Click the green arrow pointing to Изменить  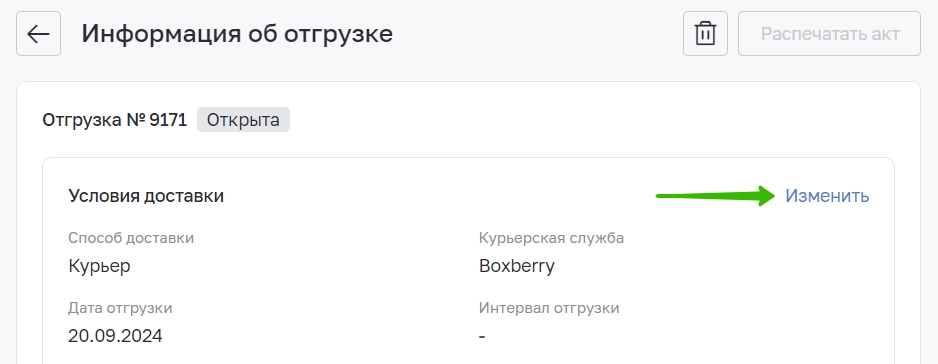click(x=715, y=196)
